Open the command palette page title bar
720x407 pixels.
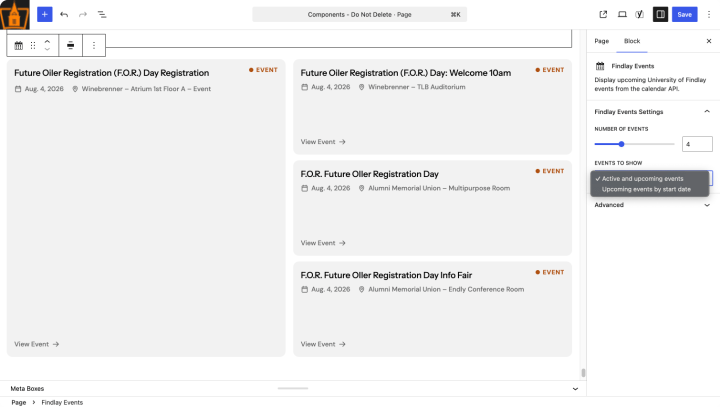360,14
